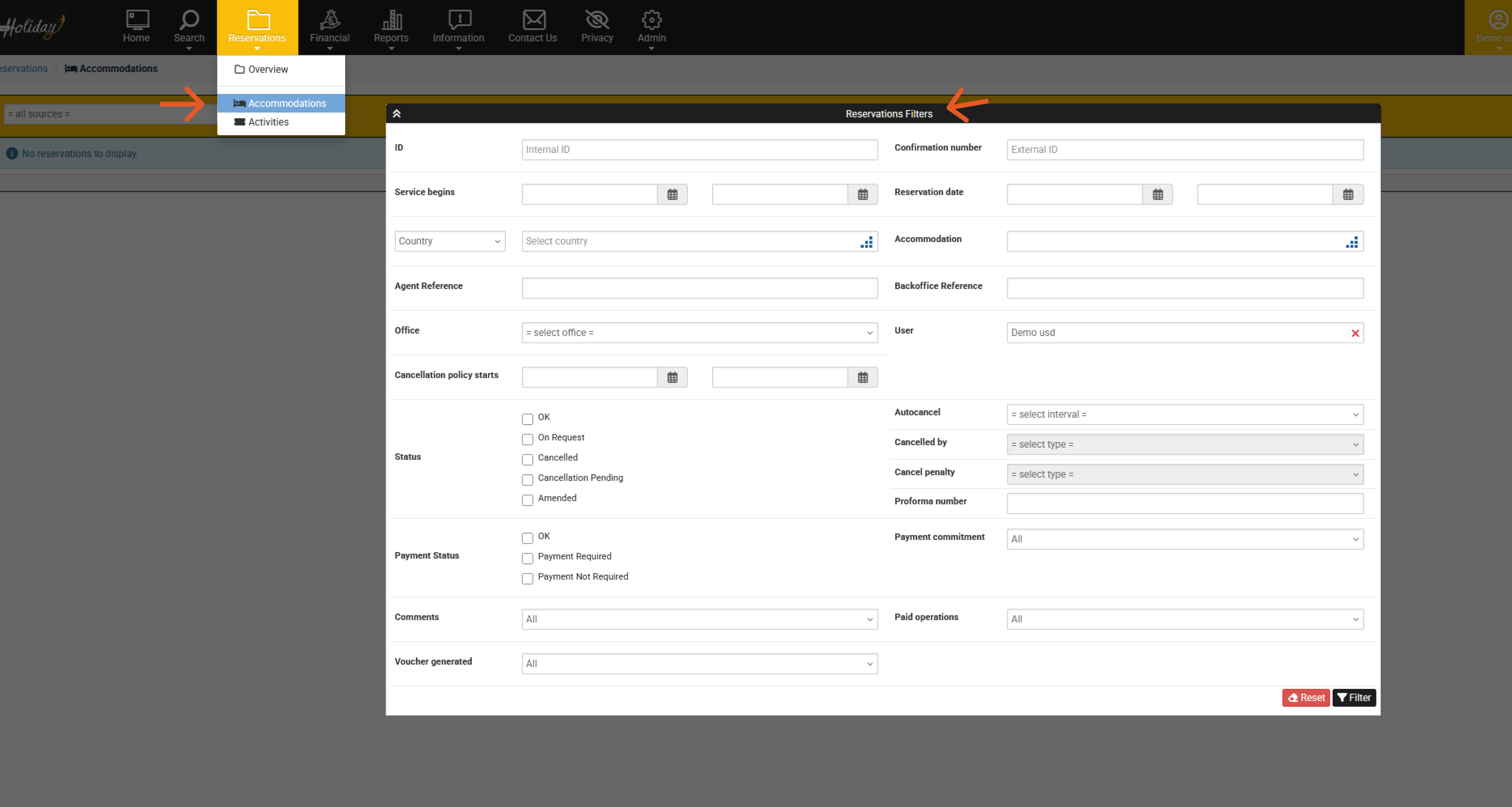This screenshot has width=1512, height=807.
Task: Open the Accommodation list selector icon
Action: coord(1351,242)
